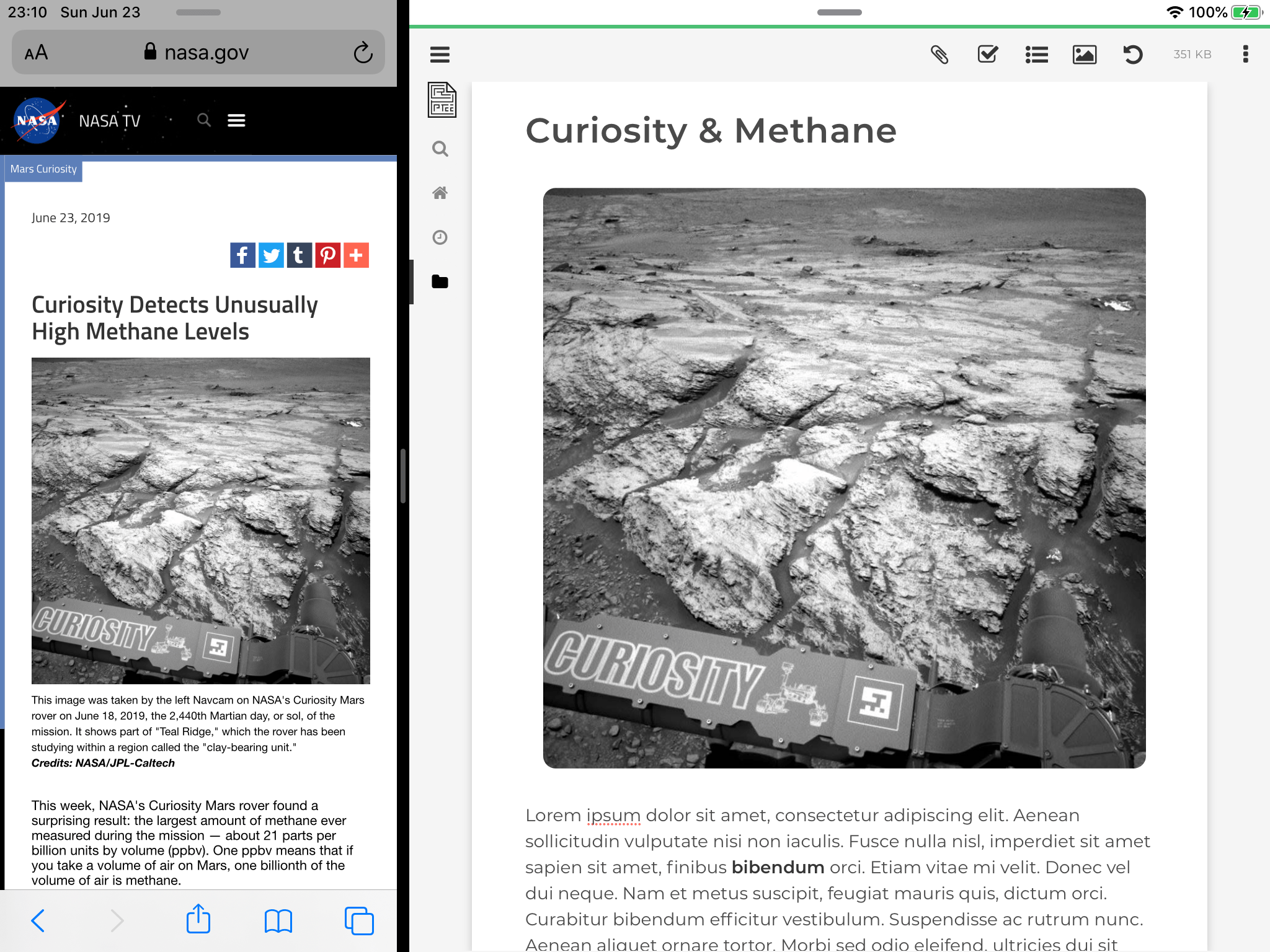The width and height of the screenshot is (1270, 952).
Task: Open the NASA logo home link
Action: pyautogui.click(x=37, y=120)
